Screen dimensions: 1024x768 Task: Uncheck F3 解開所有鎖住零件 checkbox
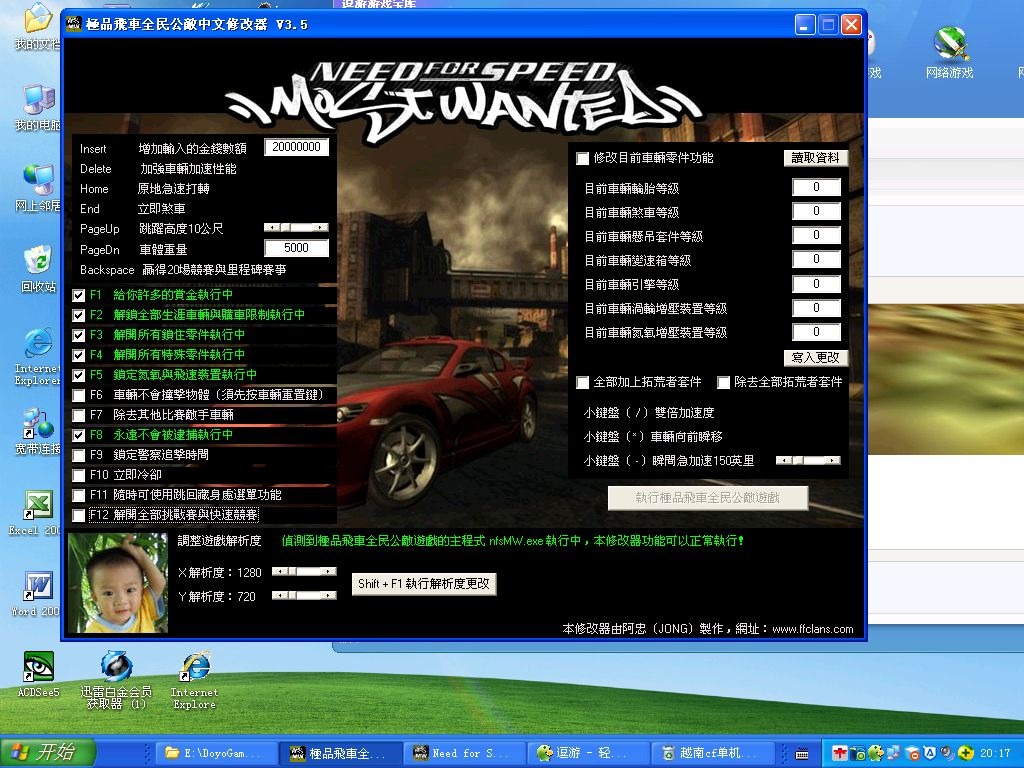[x=78, y=336]
